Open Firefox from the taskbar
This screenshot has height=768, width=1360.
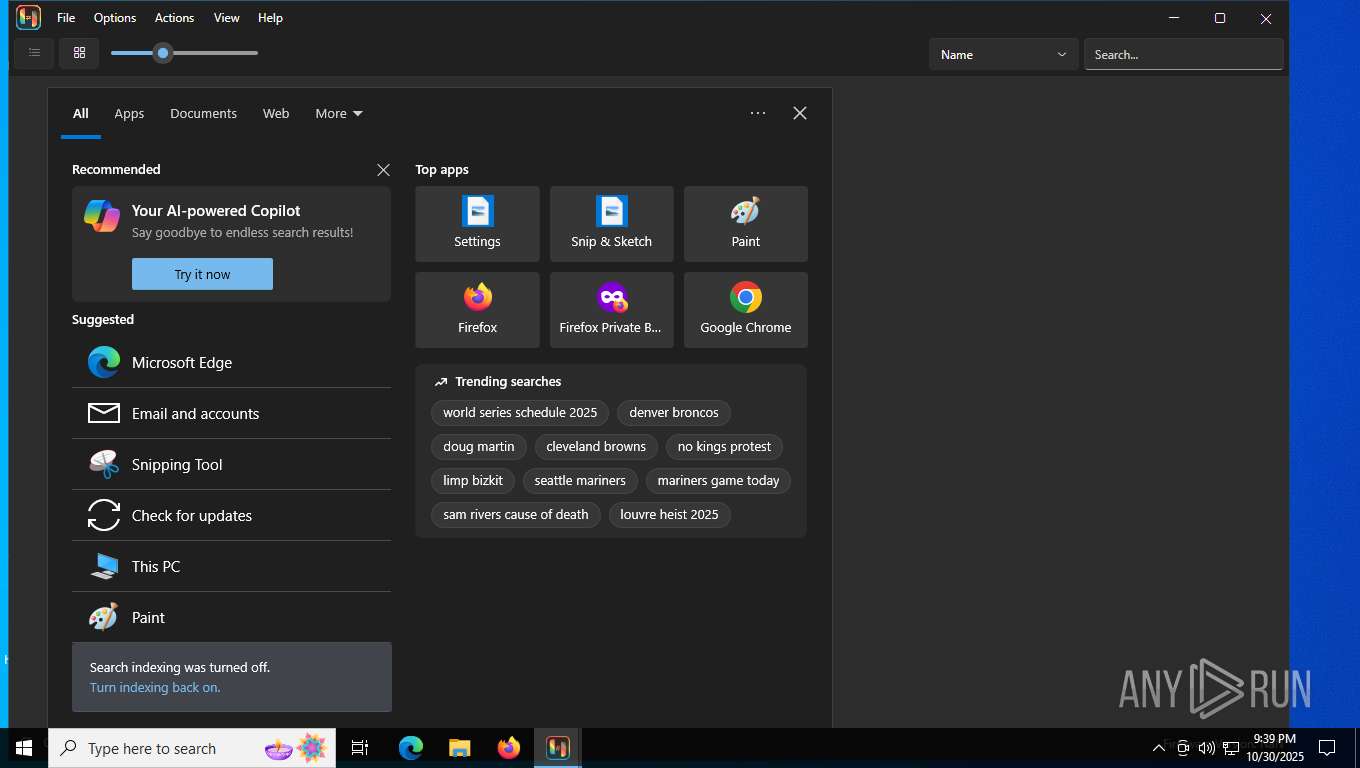pyautogui.click(x=508, y=748)
